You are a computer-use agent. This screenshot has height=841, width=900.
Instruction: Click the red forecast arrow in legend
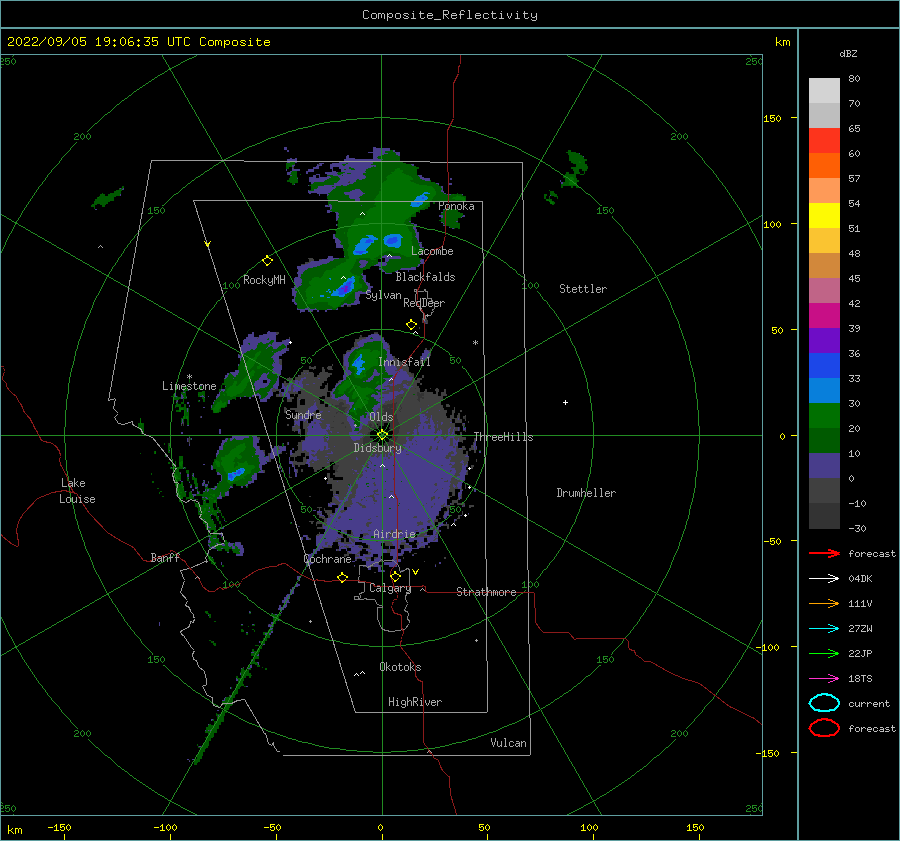coord(824,553)
